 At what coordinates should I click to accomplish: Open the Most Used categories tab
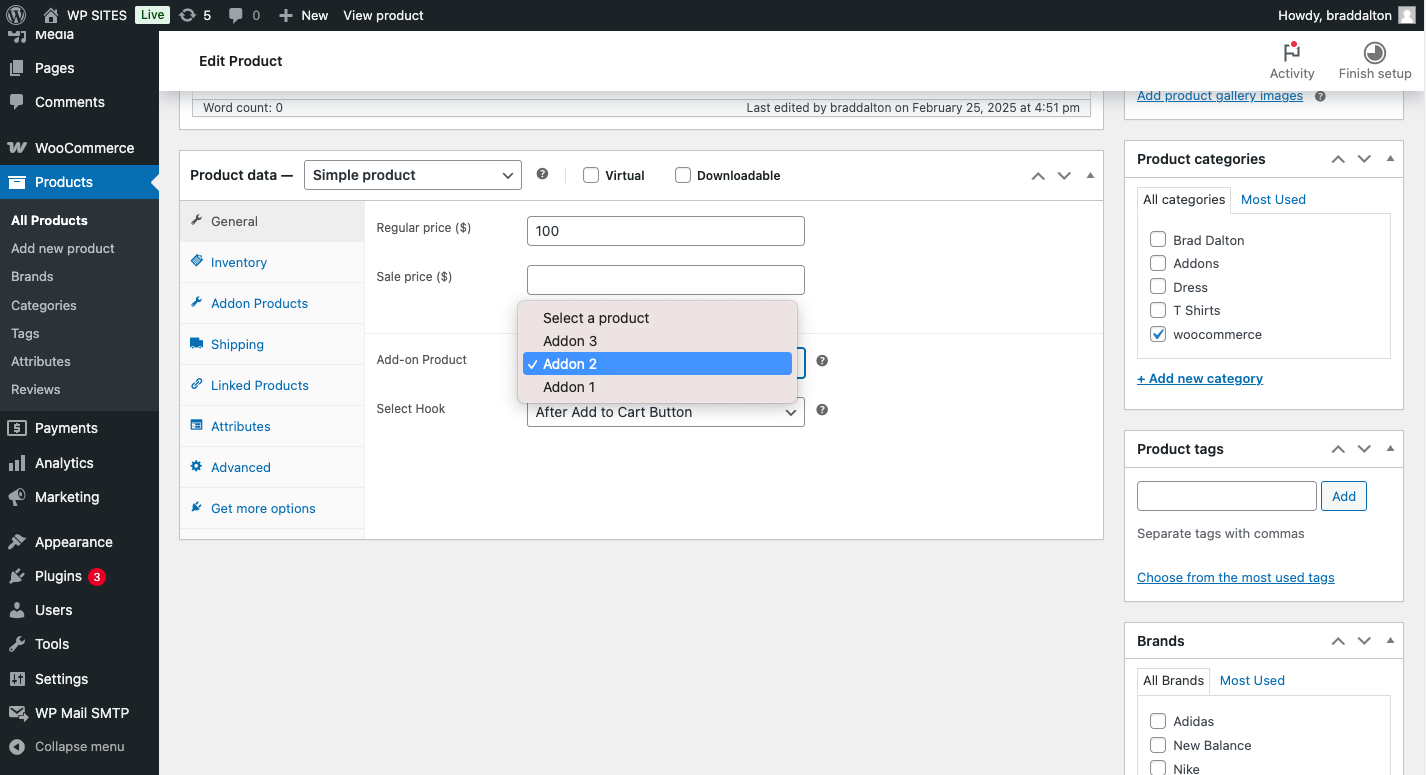tap(1273, 199)
